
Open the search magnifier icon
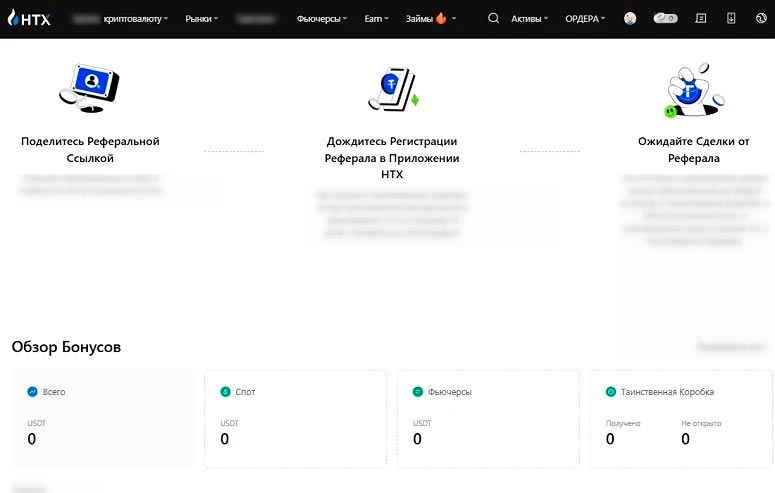493,18
